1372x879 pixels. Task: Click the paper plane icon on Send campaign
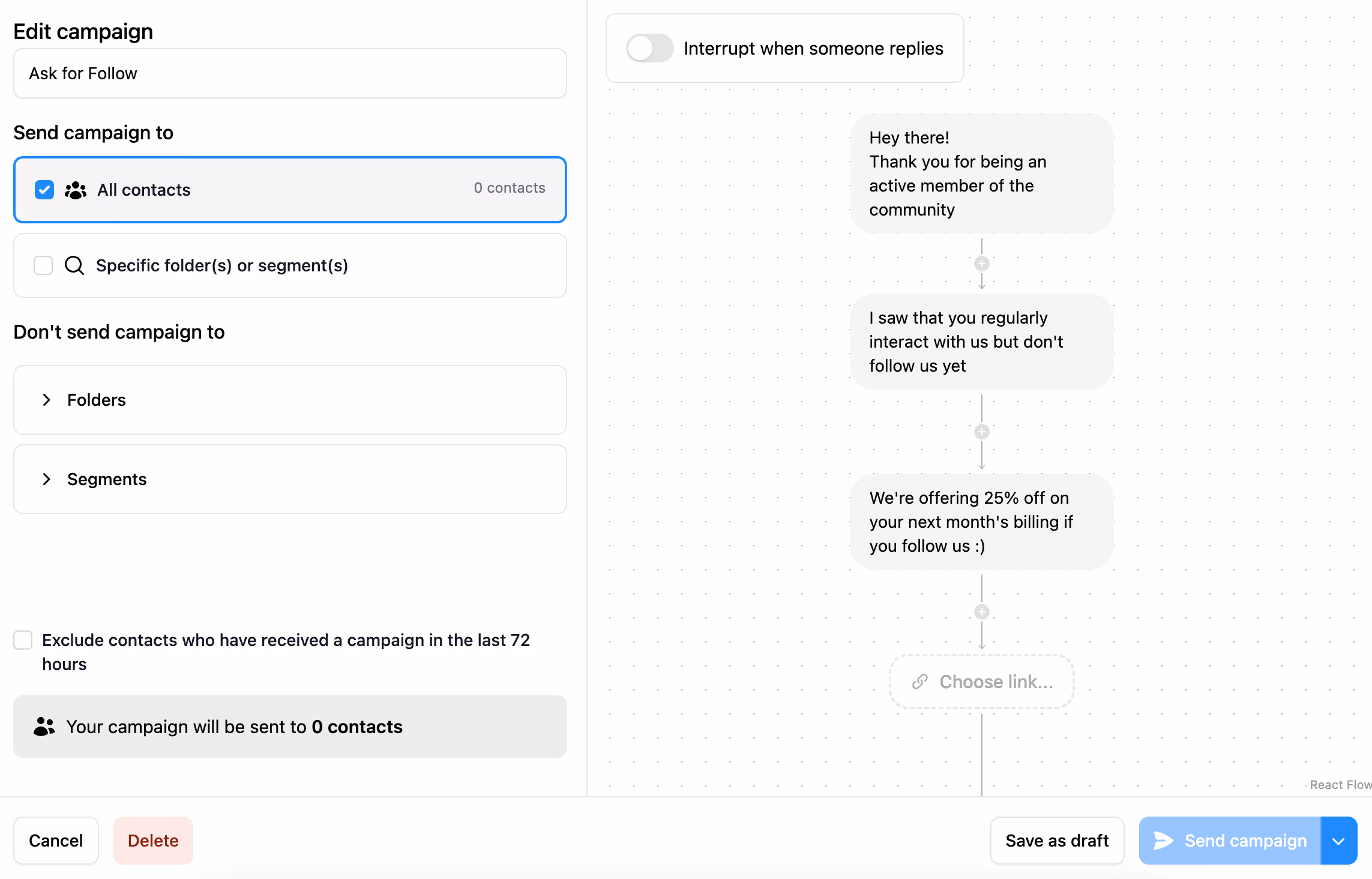click(1163, 841)
